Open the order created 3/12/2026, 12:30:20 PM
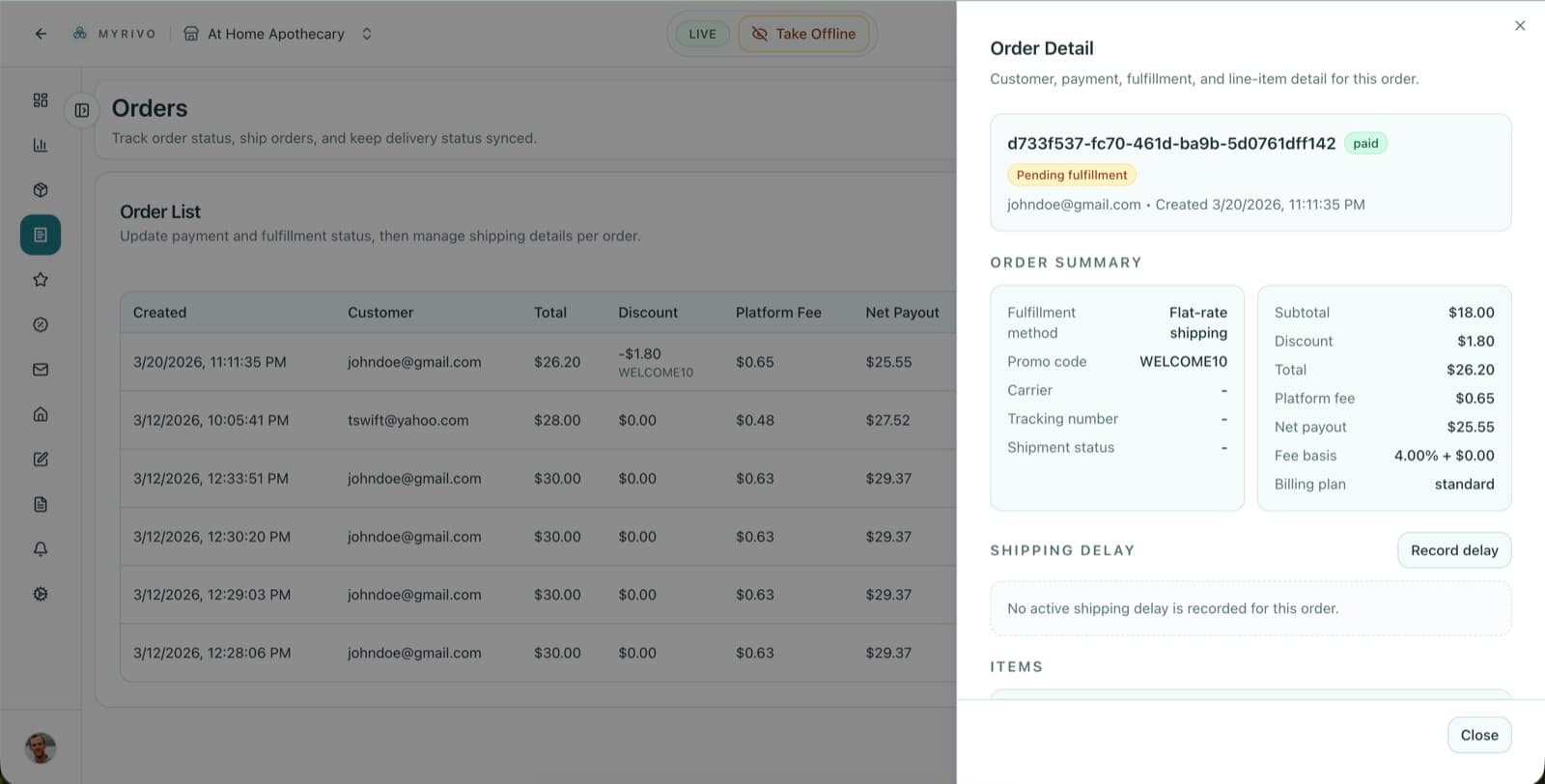 [x=538, y=537]
